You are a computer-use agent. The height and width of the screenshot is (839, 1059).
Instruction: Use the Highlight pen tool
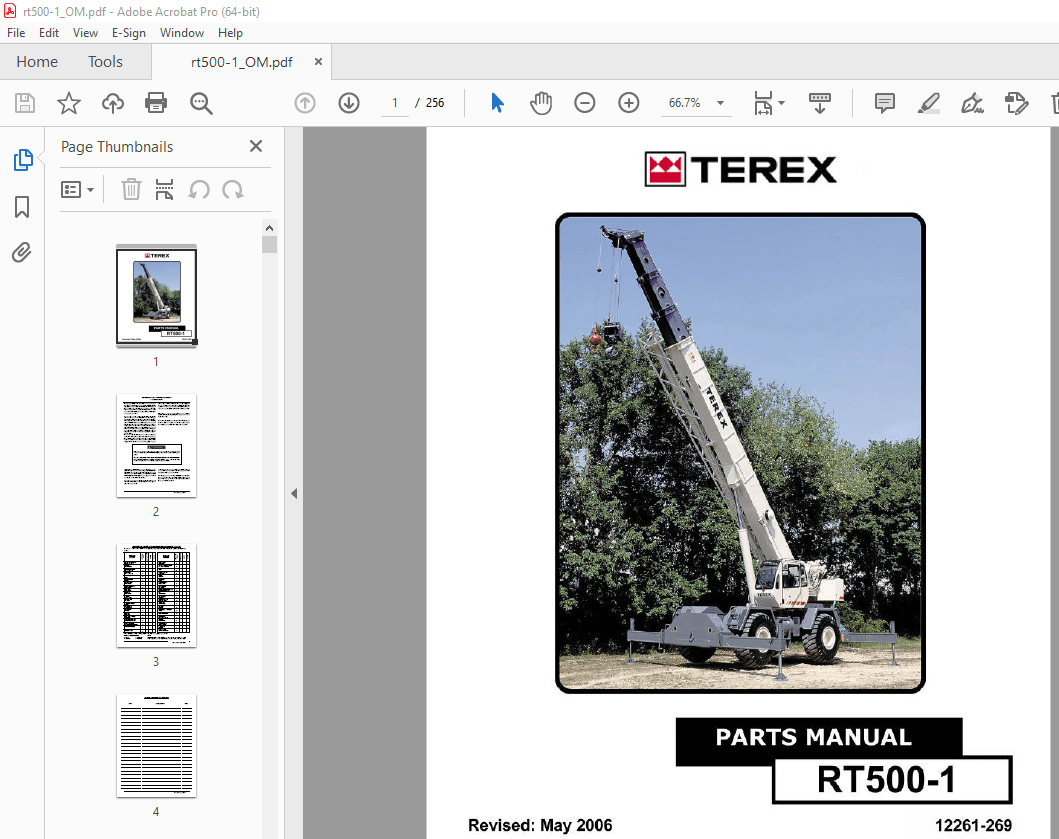point(929,103)
